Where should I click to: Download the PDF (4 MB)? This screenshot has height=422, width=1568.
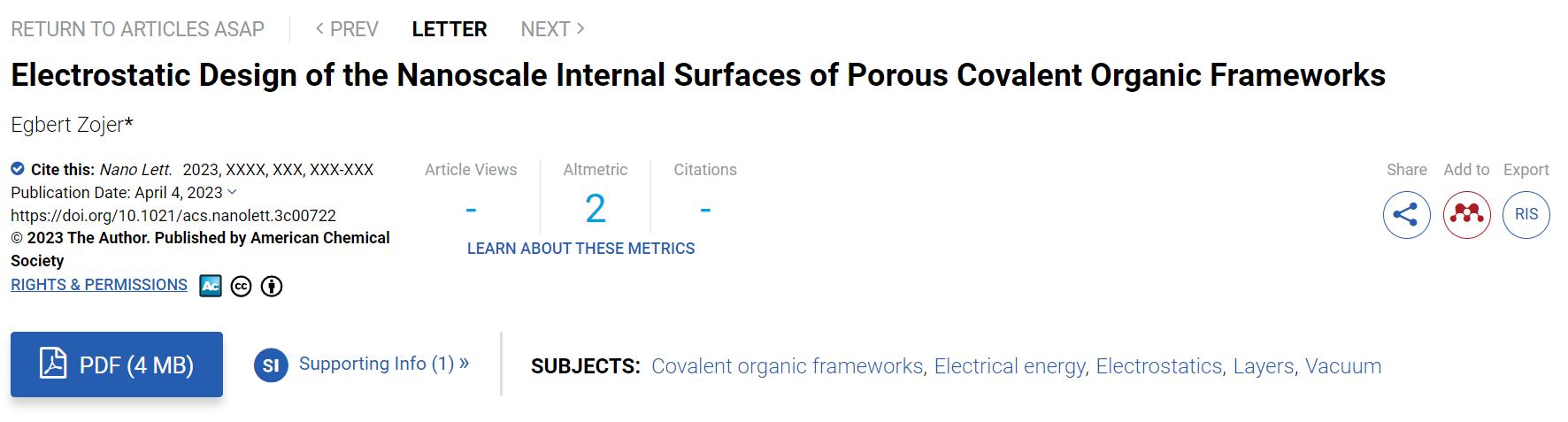tap(117, 364)
